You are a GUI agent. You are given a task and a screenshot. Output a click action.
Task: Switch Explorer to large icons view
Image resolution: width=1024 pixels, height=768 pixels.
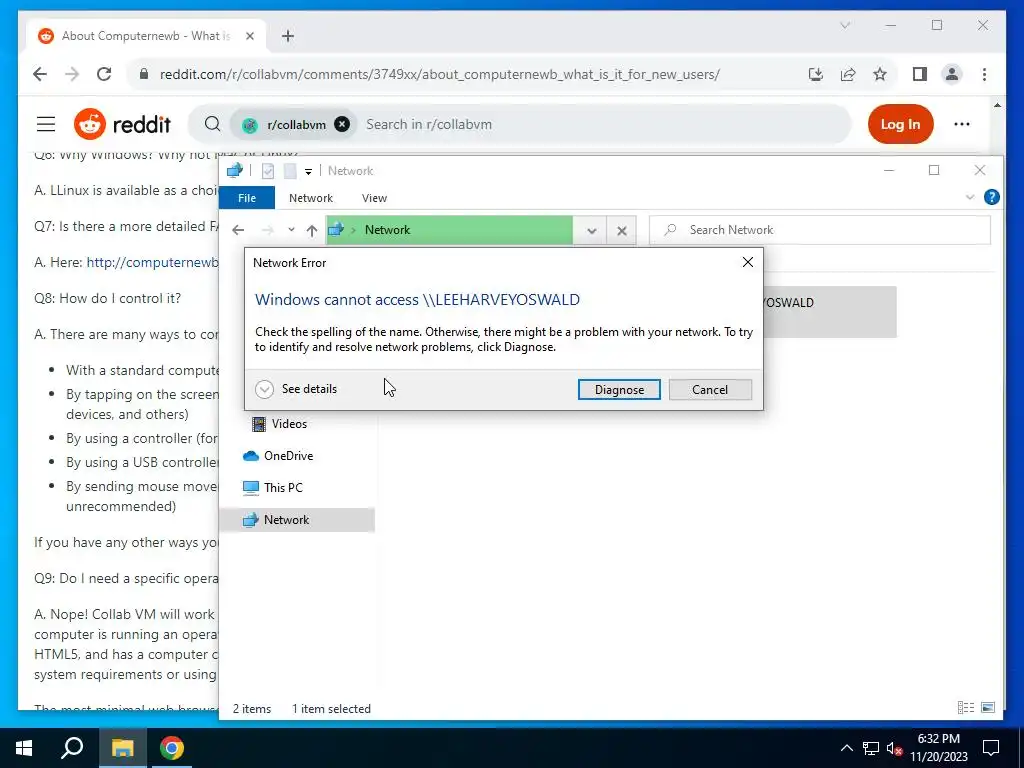click(988, 708)
